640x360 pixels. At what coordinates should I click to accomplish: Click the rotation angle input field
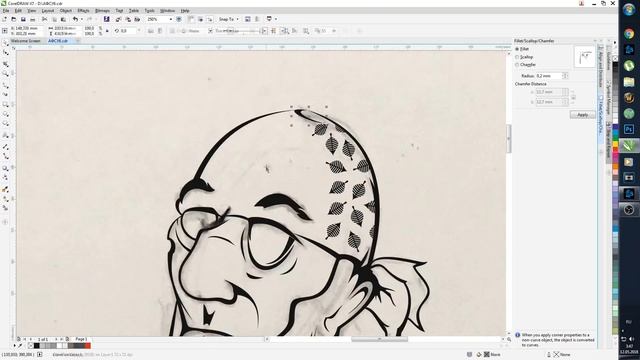click(x=129, y=31)
